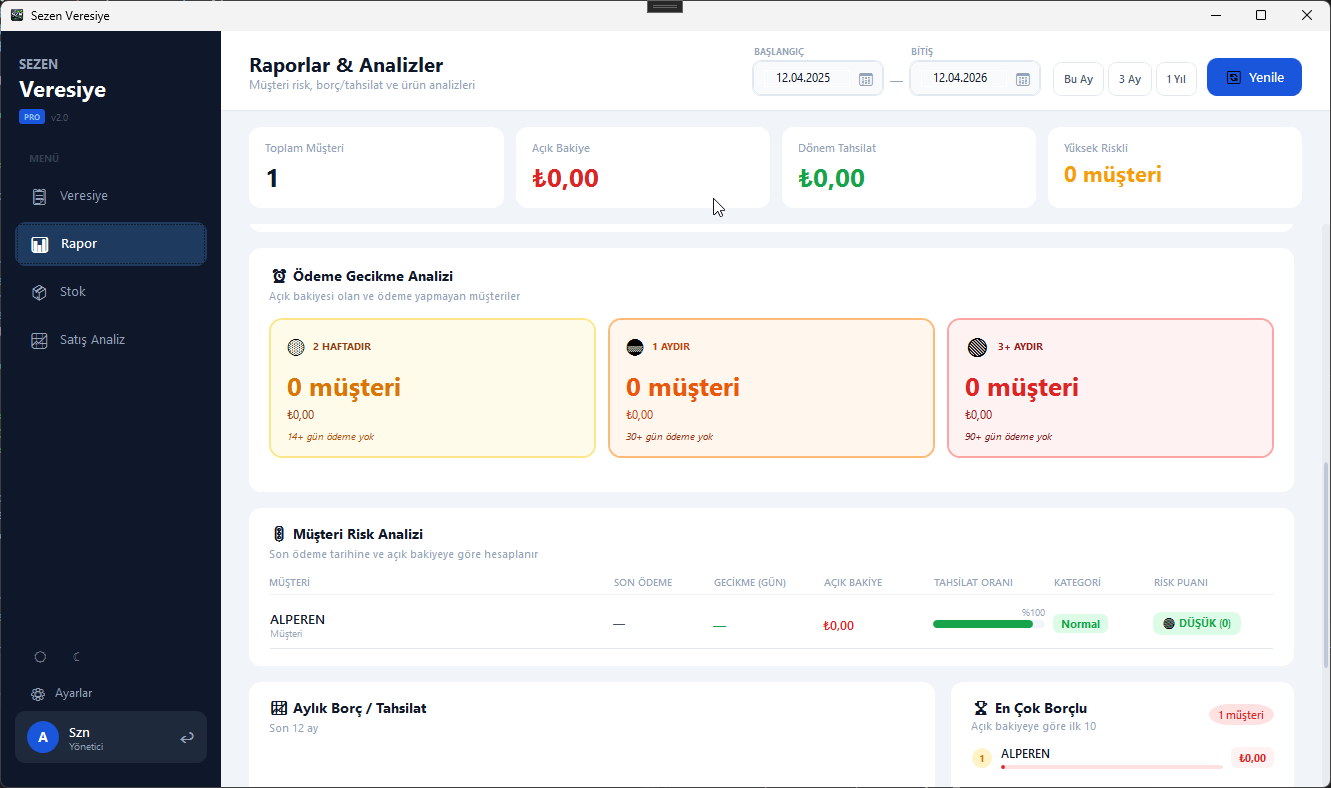Click the alarm clock icon beside Ödeme Gecikme Analizi
The height and width of the screenshot is (788, 1331).
[279, 276]
